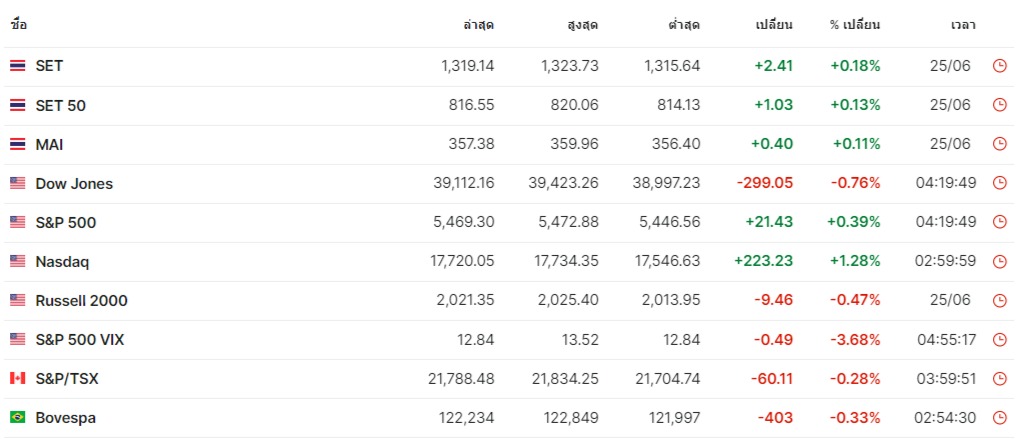The image size is (1021, 448).
Task: Sort by the ชื่อ name column header
Action: pyautogui.click(x=19, y=24)
